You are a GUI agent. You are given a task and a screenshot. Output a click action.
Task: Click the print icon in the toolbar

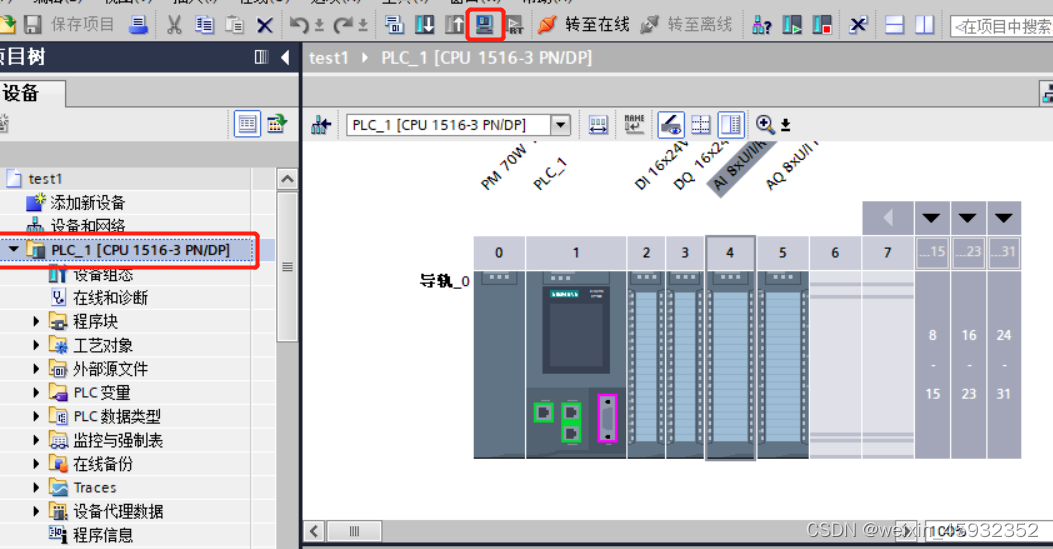(x=138, y=25)
